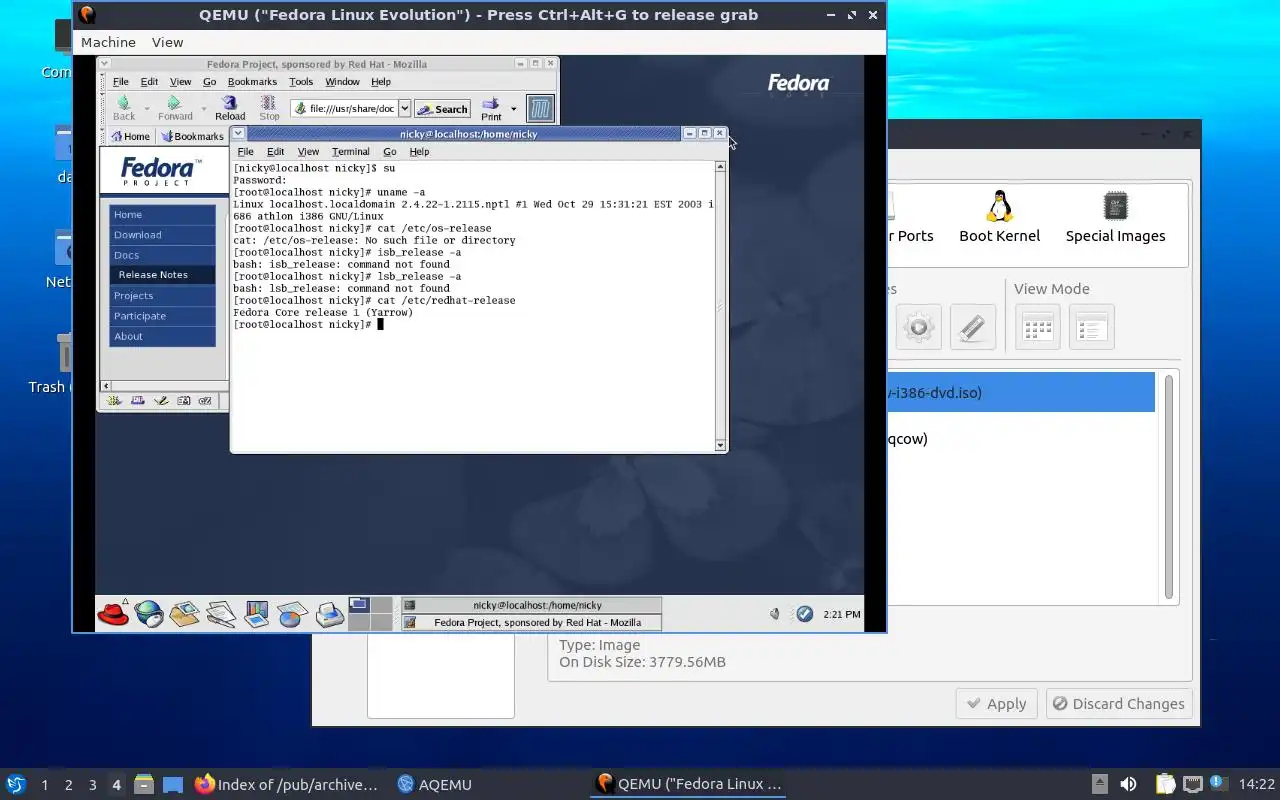
Task: Click the AQEMU gear disc toolbar icon
Action: [x=918, y=327]
